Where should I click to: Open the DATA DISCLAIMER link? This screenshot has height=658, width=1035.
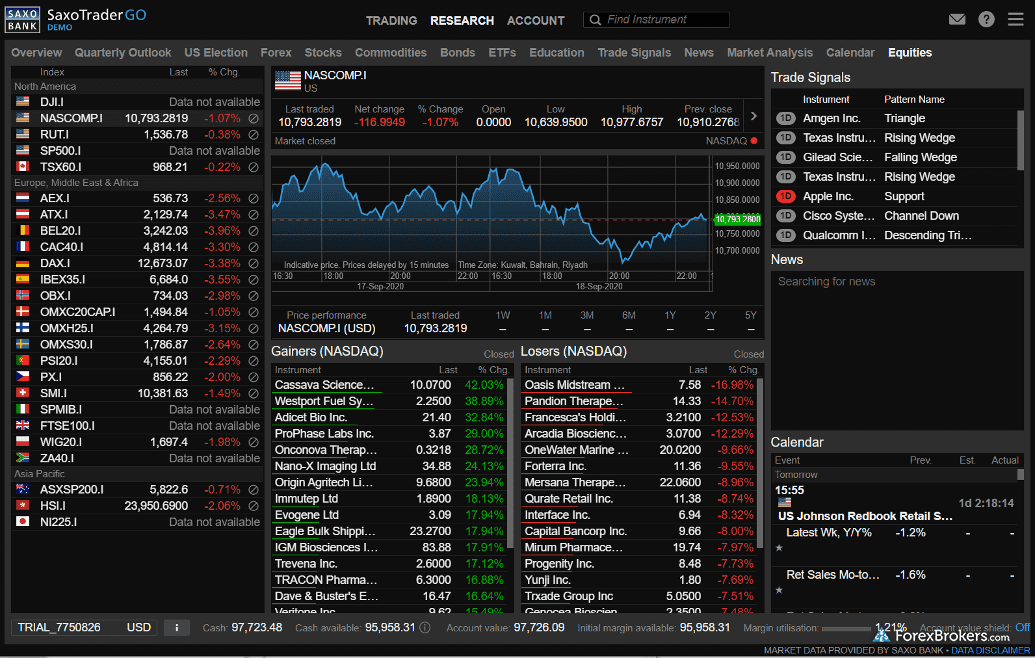point(990,651)
